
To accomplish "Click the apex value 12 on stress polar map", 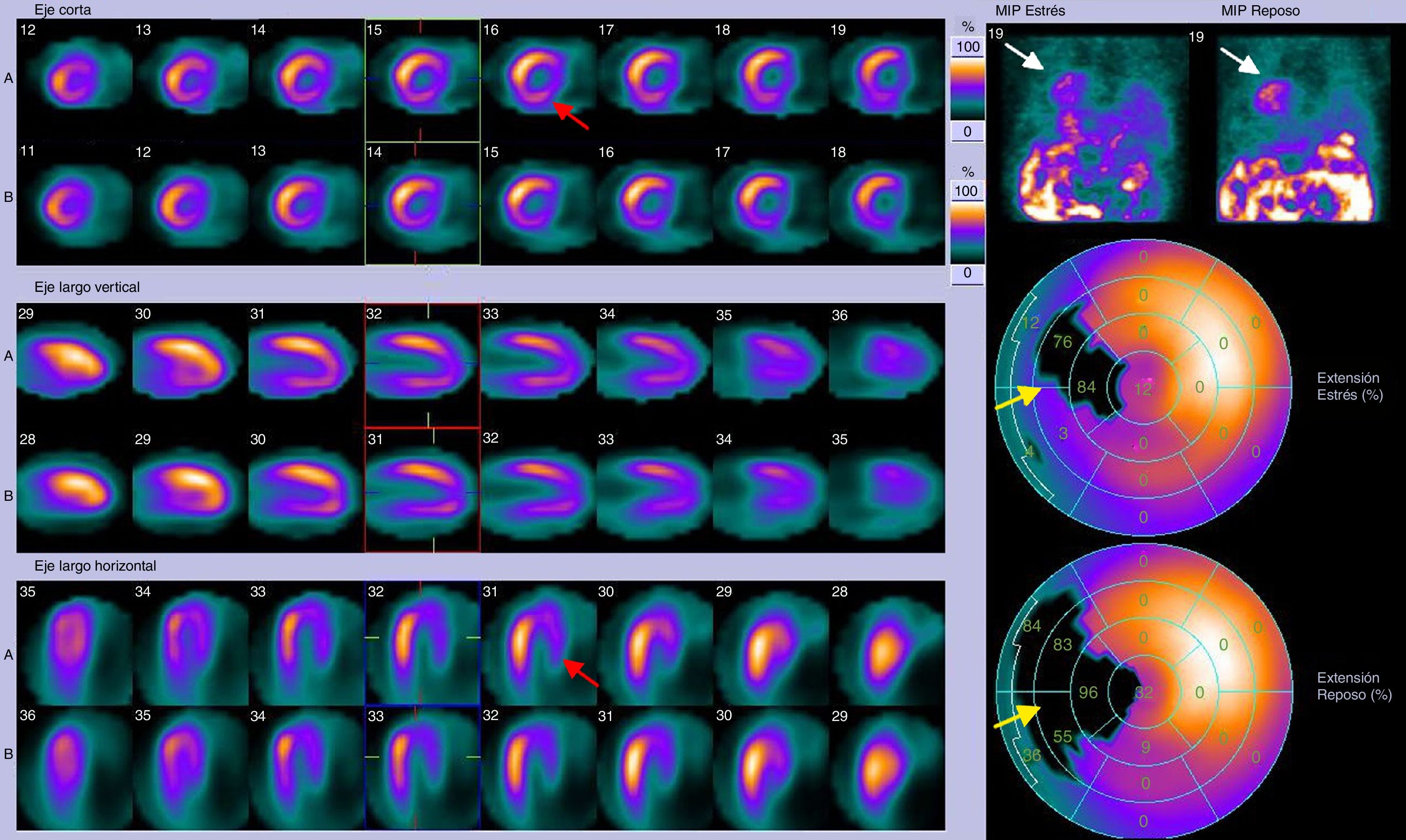I will pyautogui.click(x=1142, y=389).
